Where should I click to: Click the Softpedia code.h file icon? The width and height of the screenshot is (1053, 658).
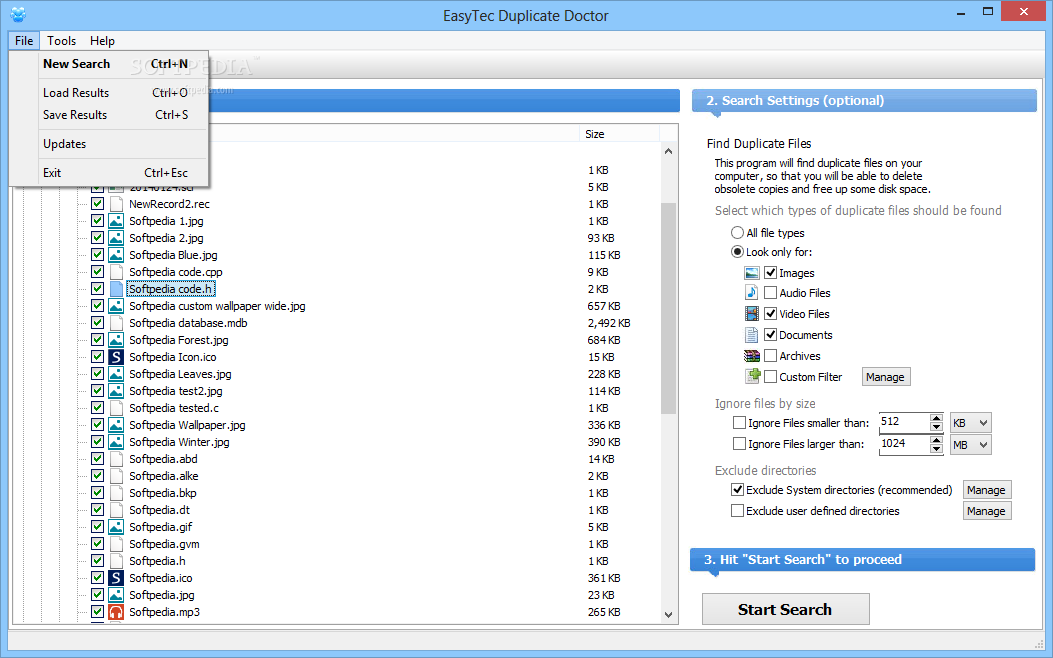tap(116, 289)
